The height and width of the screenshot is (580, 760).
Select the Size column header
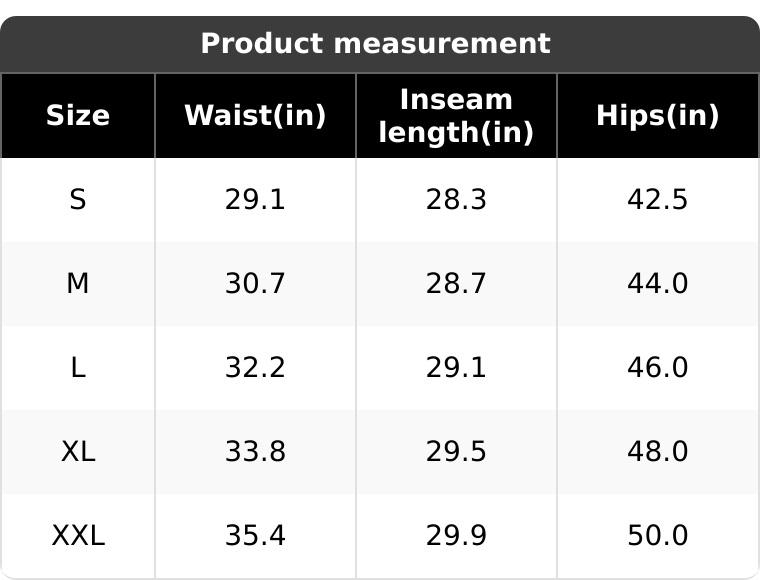pyautogui.click(x=78, y=115)
